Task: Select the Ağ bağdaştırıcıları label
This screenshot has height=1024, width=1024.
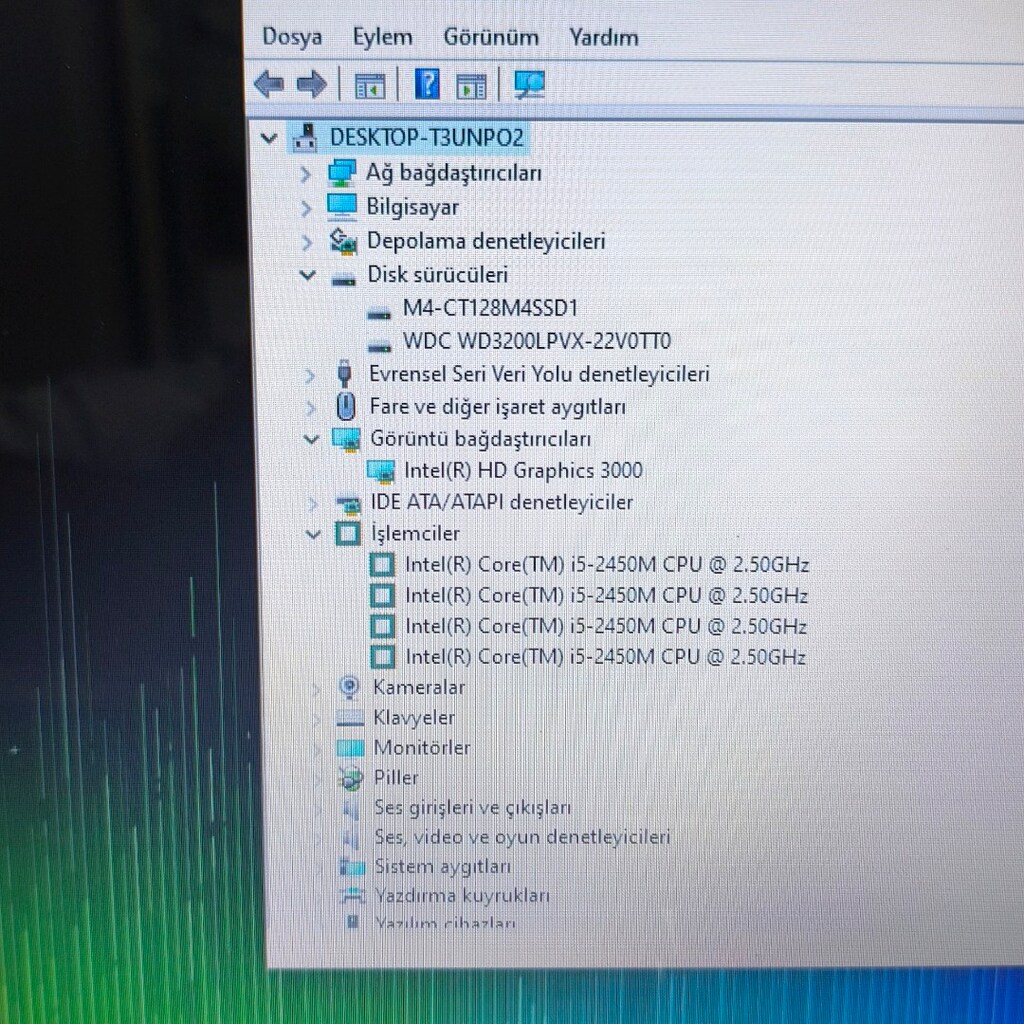Action: (453, 173)
